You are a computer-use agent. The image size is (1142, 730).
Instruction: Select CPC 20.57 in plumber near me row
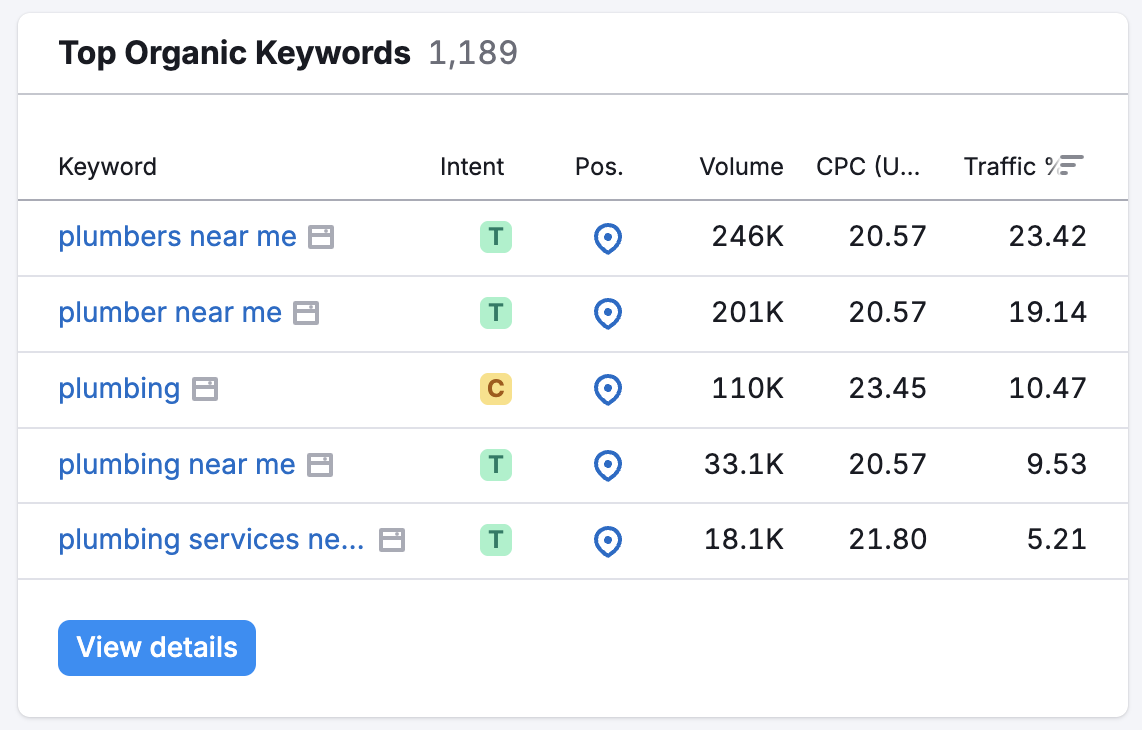click(x=887, y=313)
